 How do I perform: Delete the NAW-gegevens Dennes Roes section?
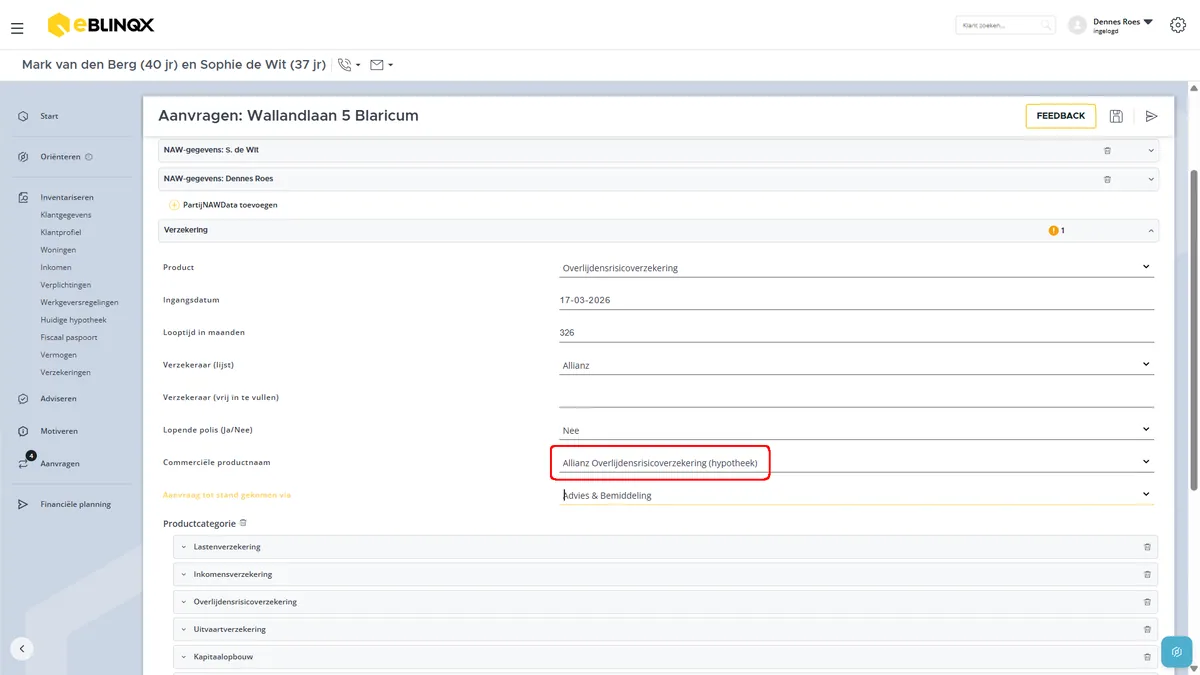point(1107,179)
